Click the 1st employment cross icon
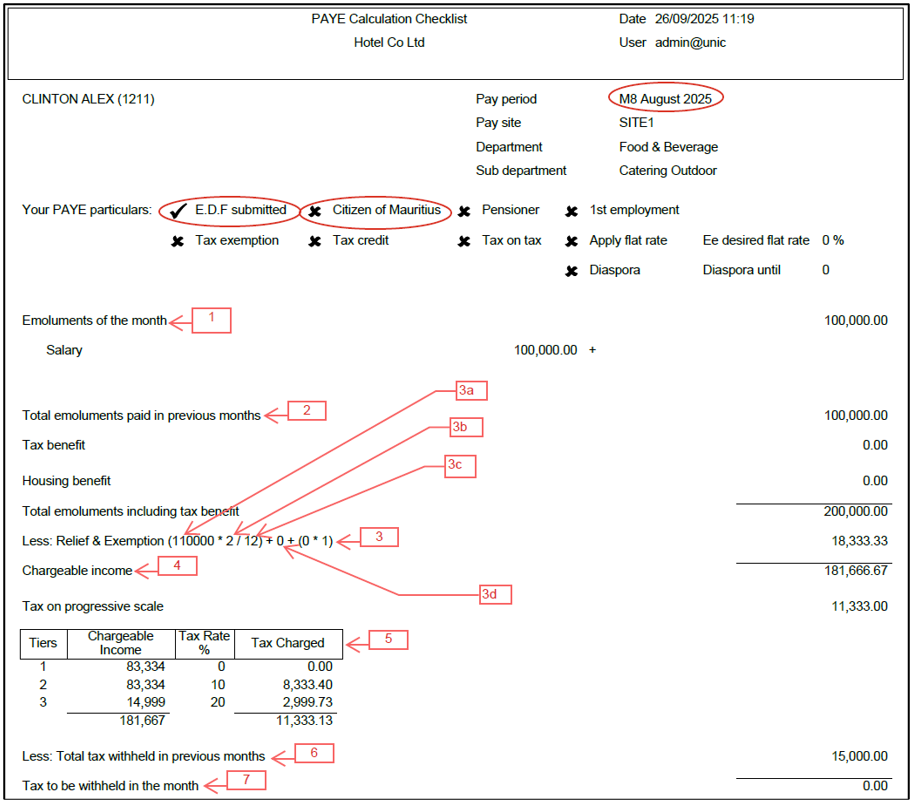The width and height of the screenshot is (911, 802). [571, 211]
